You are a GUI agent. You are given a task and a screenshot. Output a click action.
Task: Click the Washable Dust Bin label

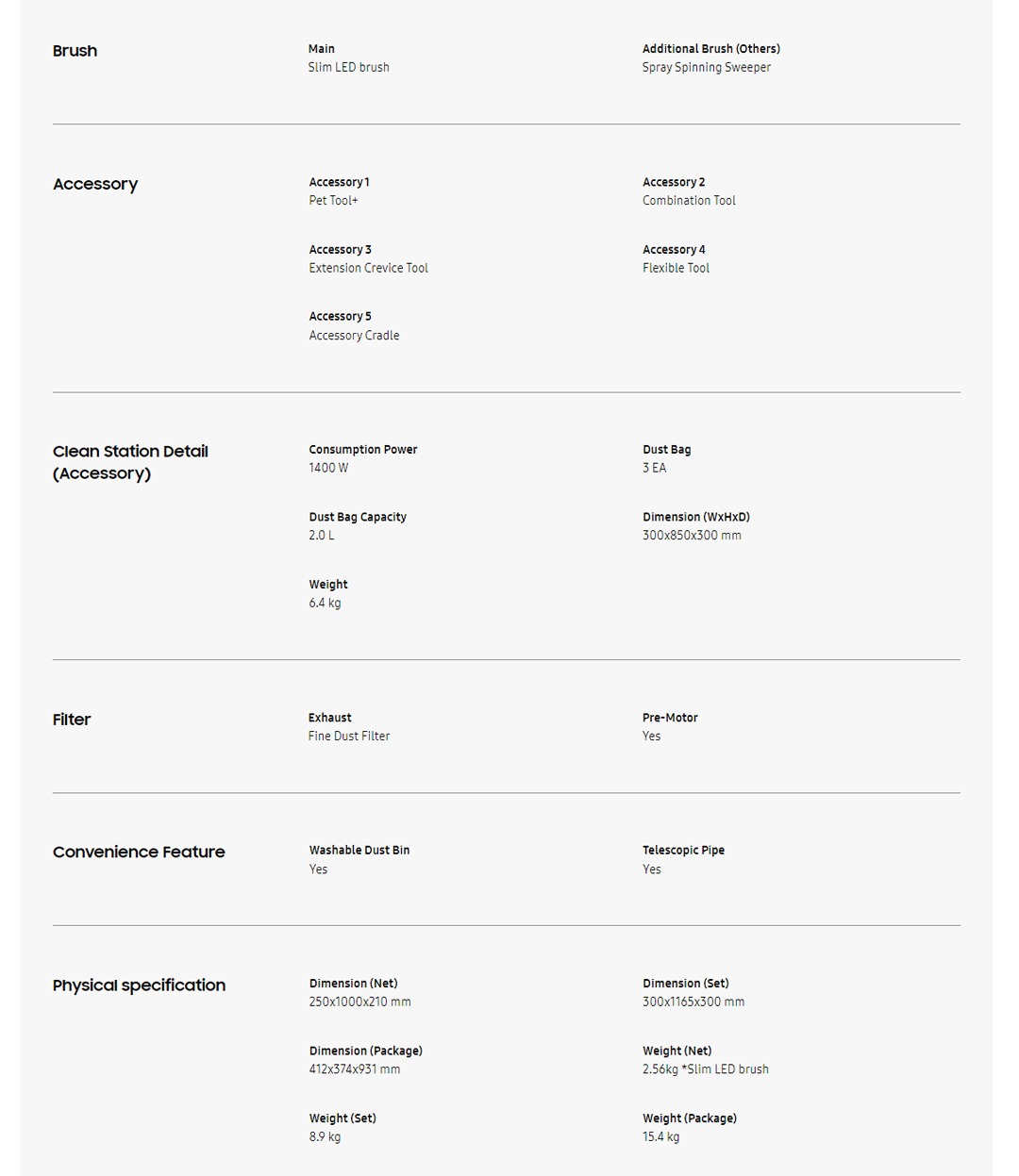pyautogui.click(x=359, y=850)
